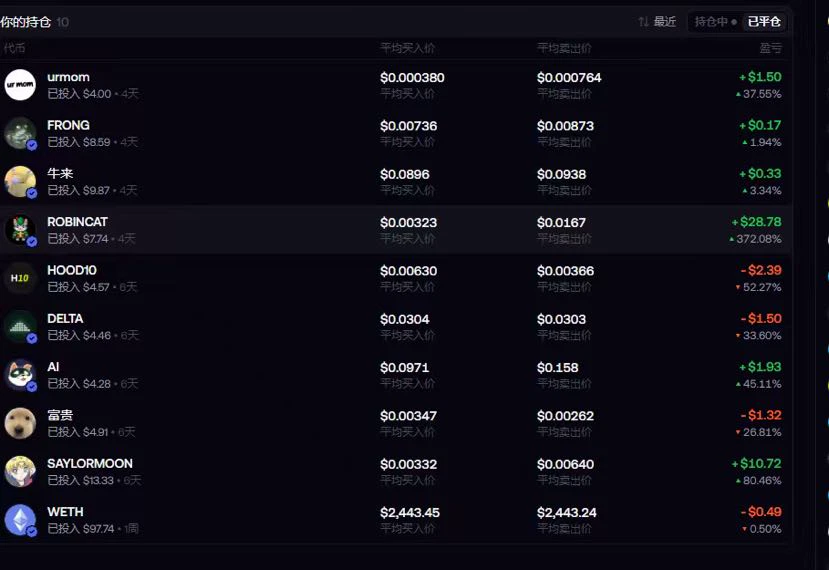Select the 已平仓 closed positions tab
The width and height of the screenshot is (829, 570).
(763, 22)
